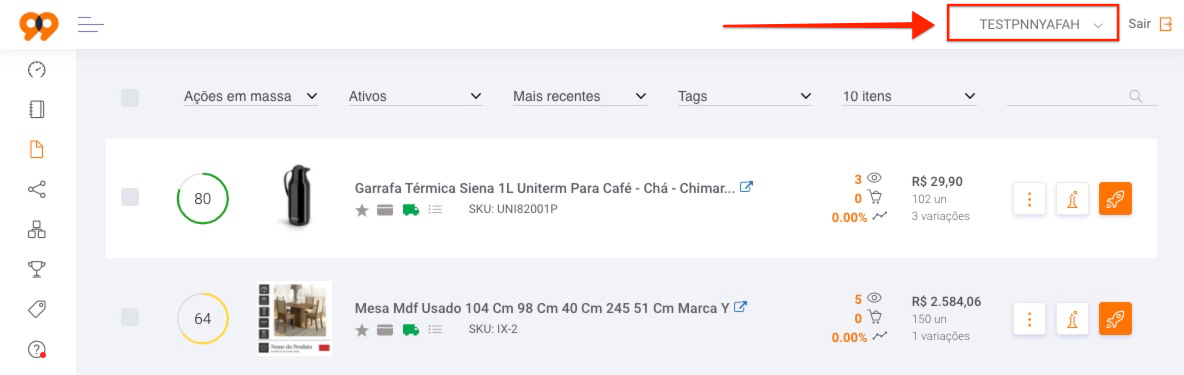This screenshot has height=375, width=1184.
Task: Toggle the hamburger menu icon
Action: (91, 25)
